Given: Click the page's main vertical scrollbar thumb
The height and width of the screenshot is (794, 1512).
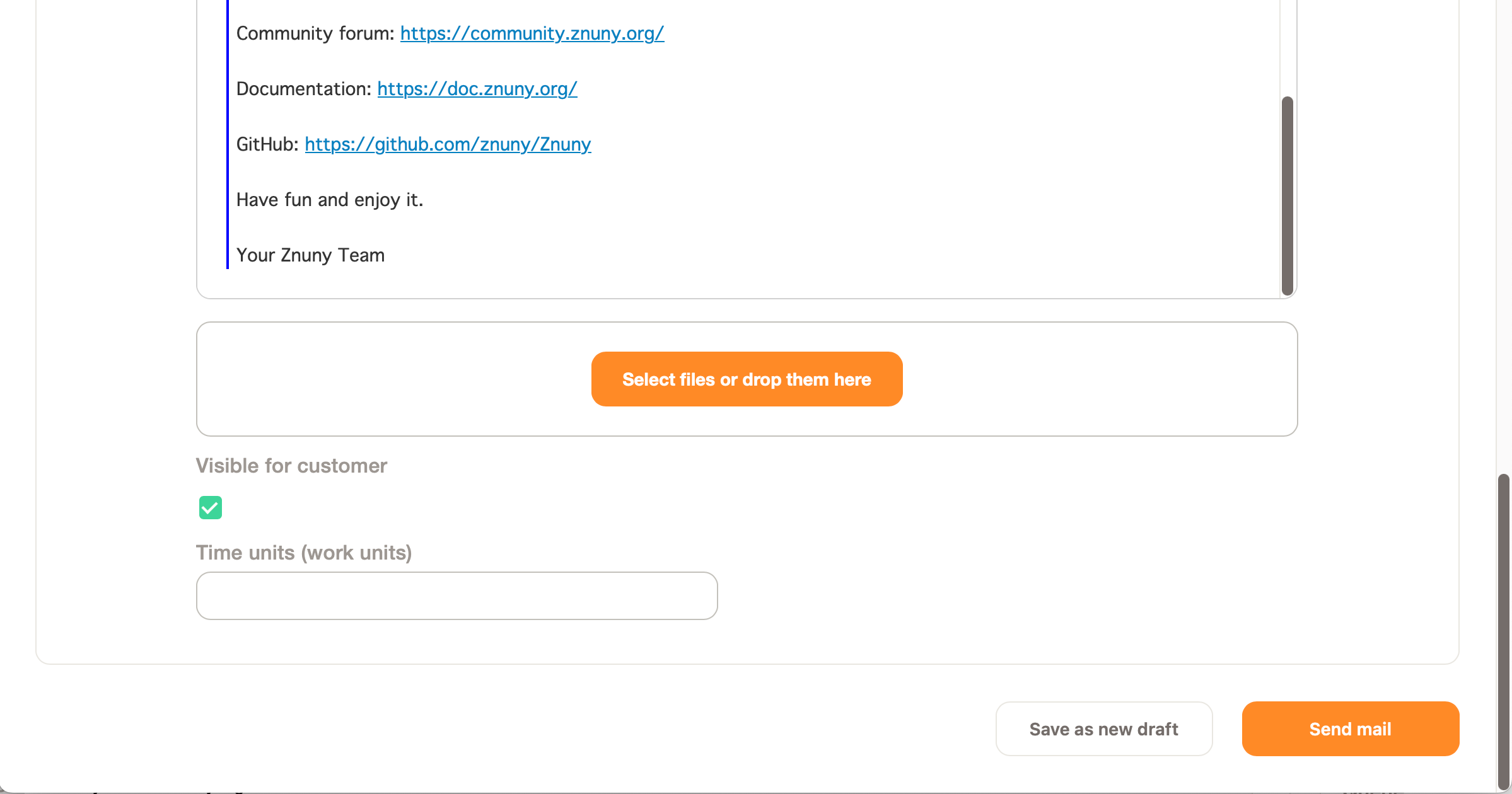Looking at the screenshot, I should [x=1503, y=630].
